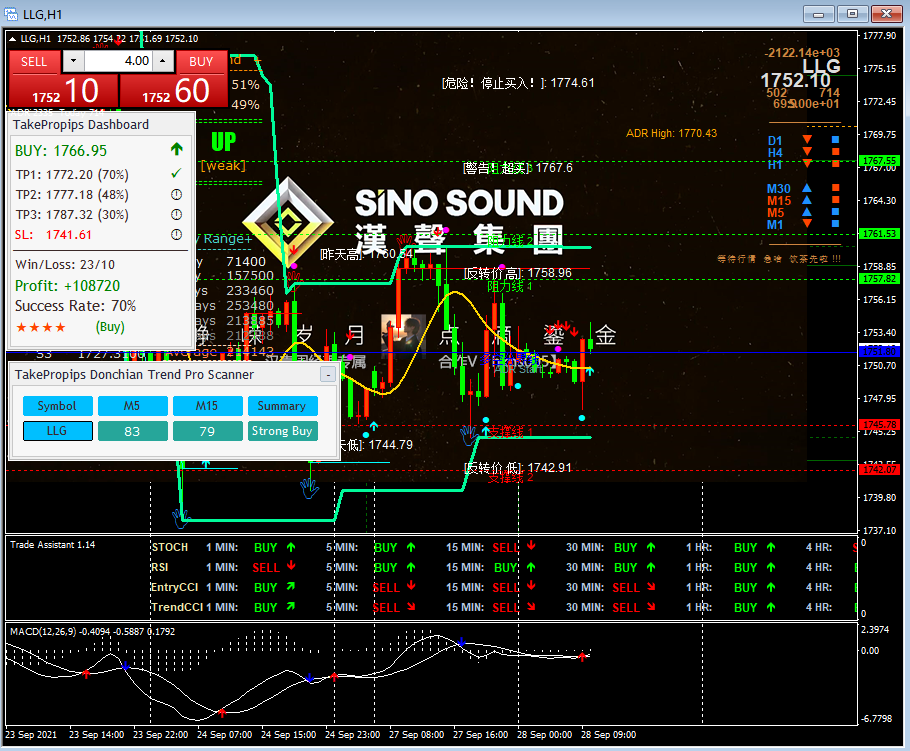
Task: Click the M30 timeframe label
Action: pyautogui.click(x=778, y=189)
